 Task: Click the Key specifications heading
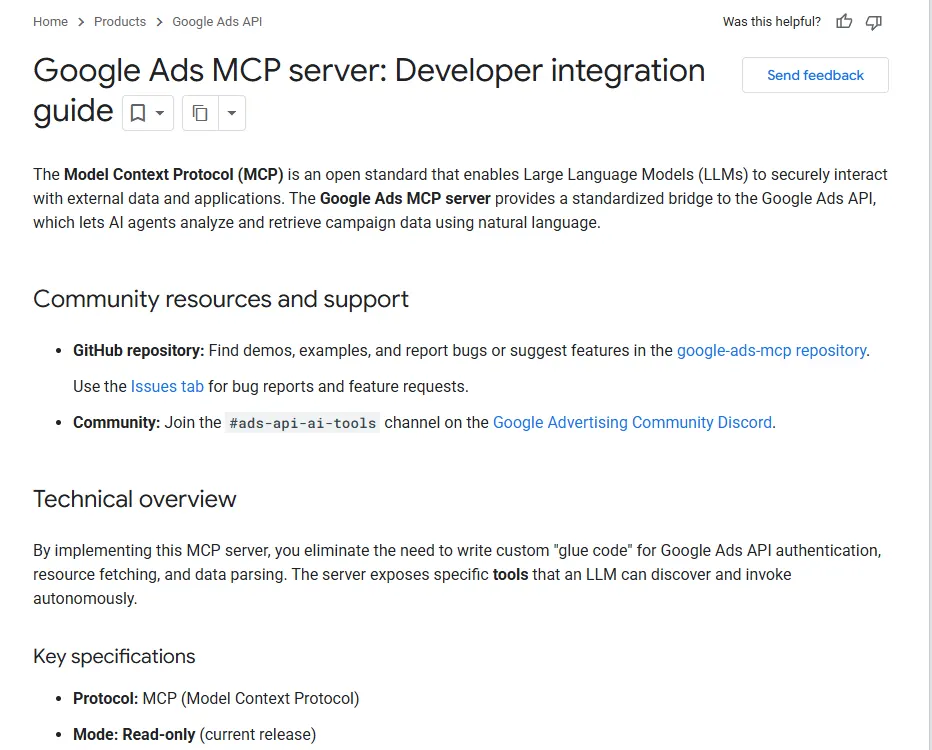coord(114,656)
